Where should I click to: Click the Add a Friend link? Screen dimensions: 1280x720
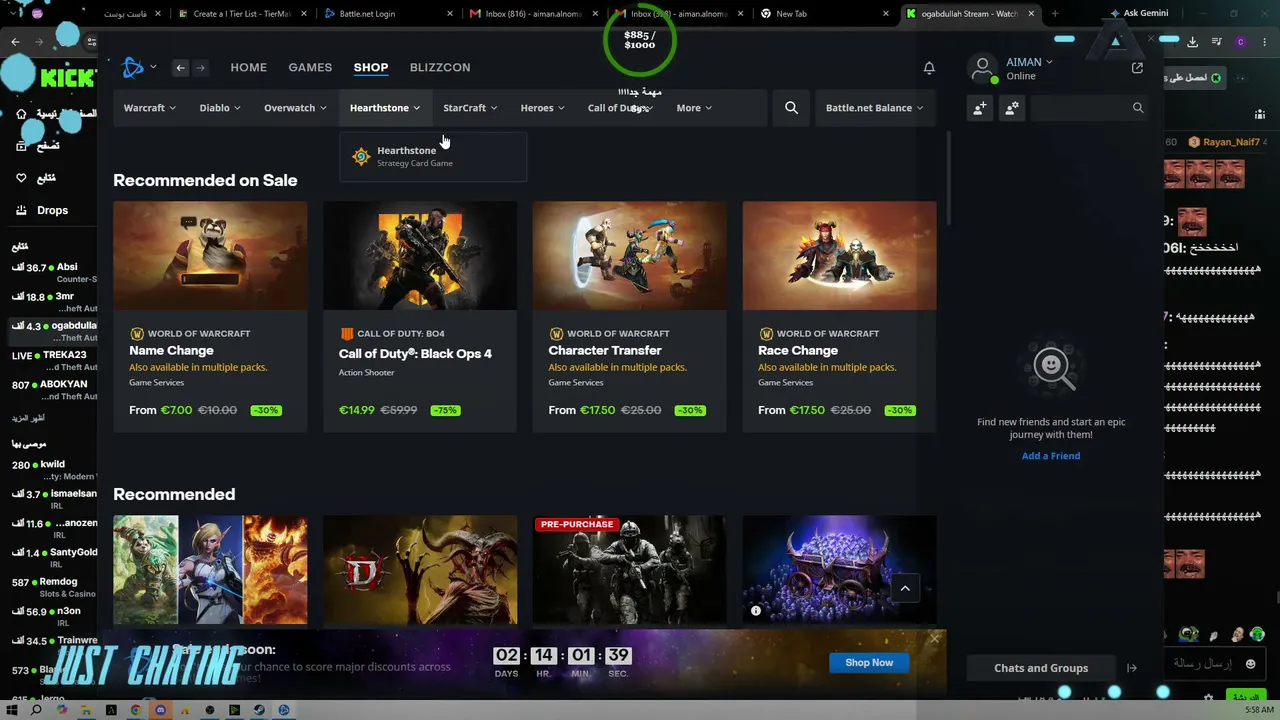tap(1051, 456)
